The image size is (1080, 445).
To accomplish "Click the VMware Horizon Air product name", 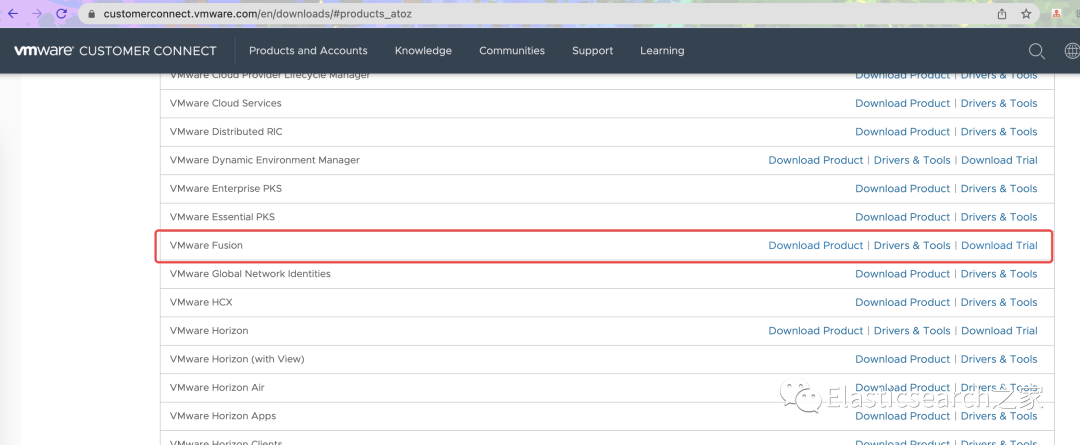I will pyautogui.click(x=217, y=387).
